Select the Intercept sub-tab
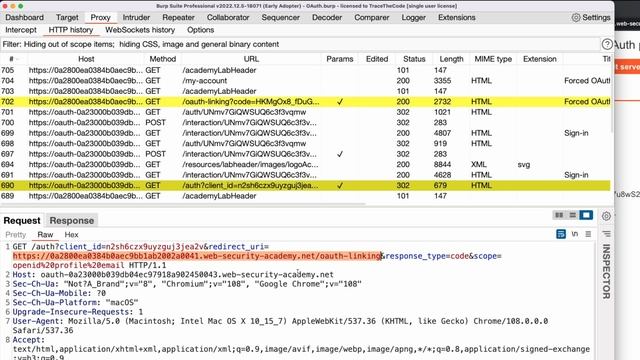This screenshot has height=360, width=640. pyautogui.click(x=21, y=30)
